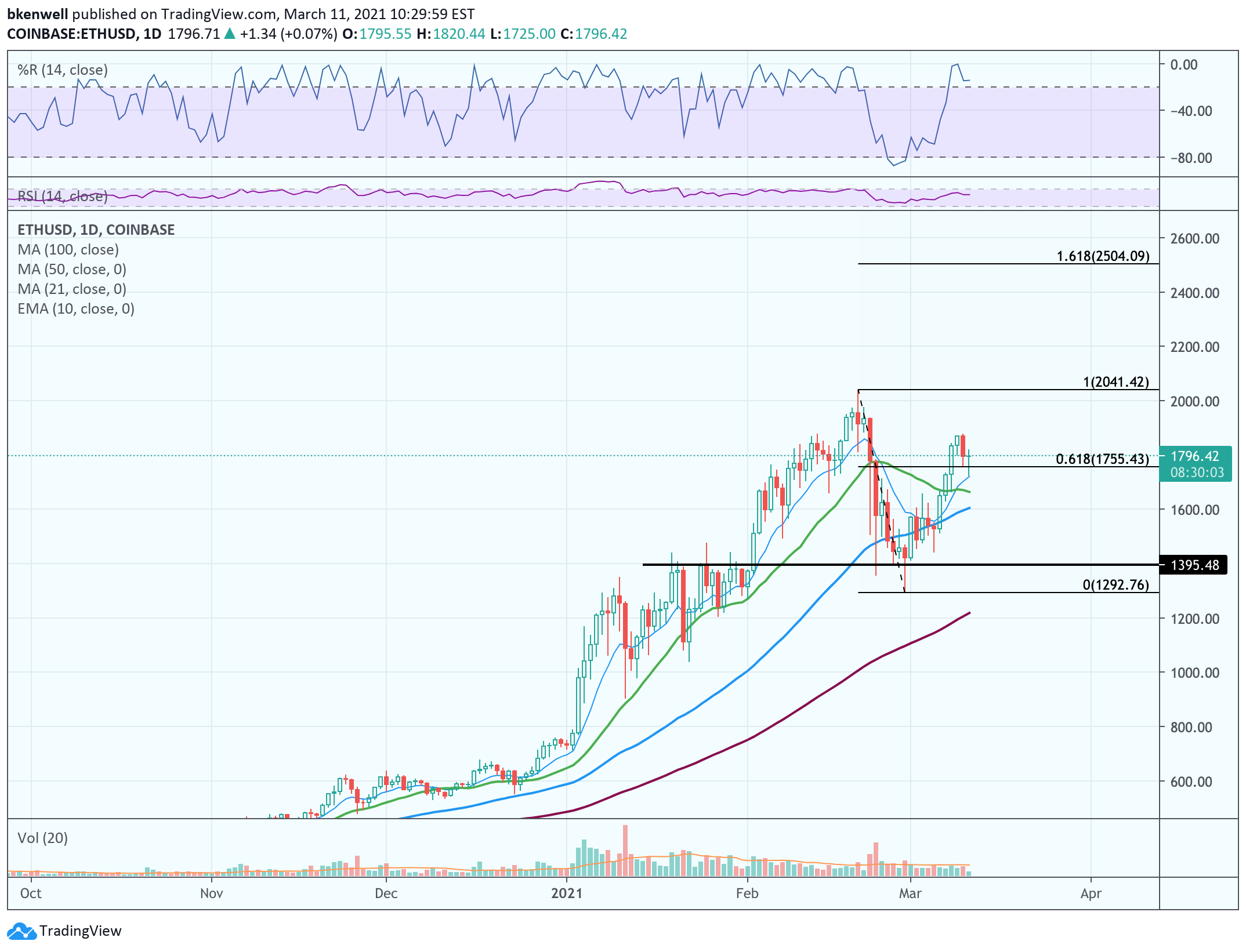1246x952 pixels.
Task: Click the %R (14, close) indicator legend
Action: (63, 70)
